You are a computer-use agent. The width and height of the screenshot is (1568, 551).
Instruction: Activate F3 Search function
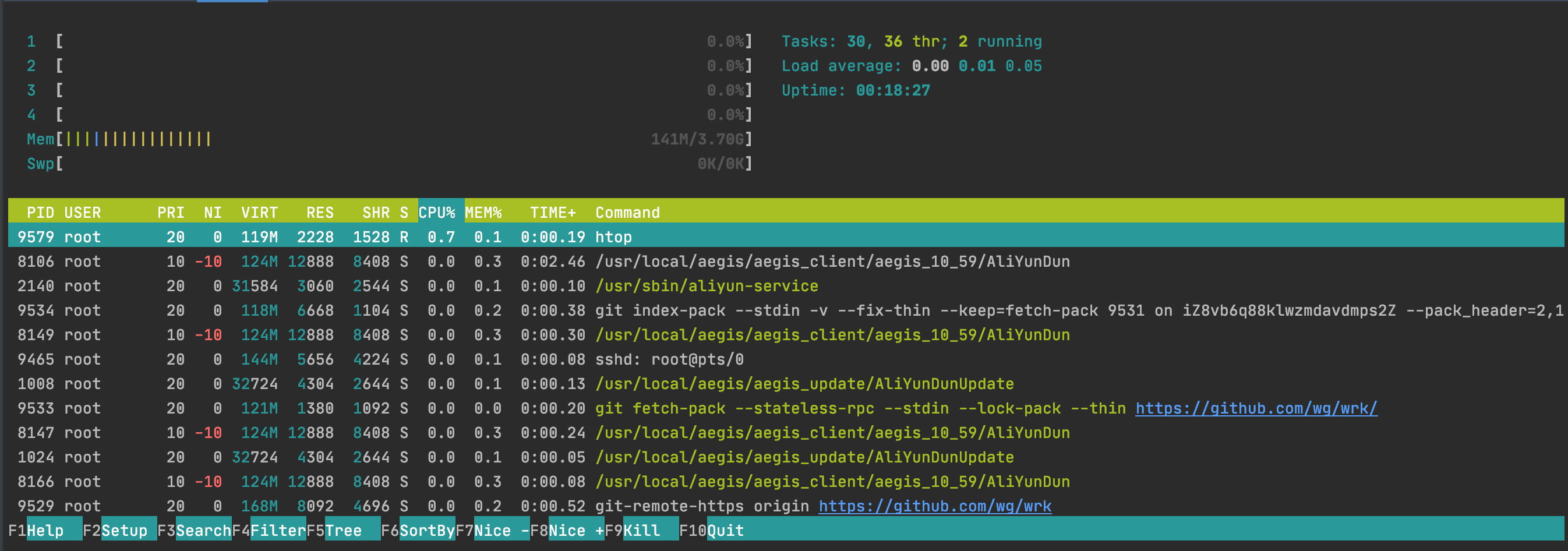[x=194, y=530]
